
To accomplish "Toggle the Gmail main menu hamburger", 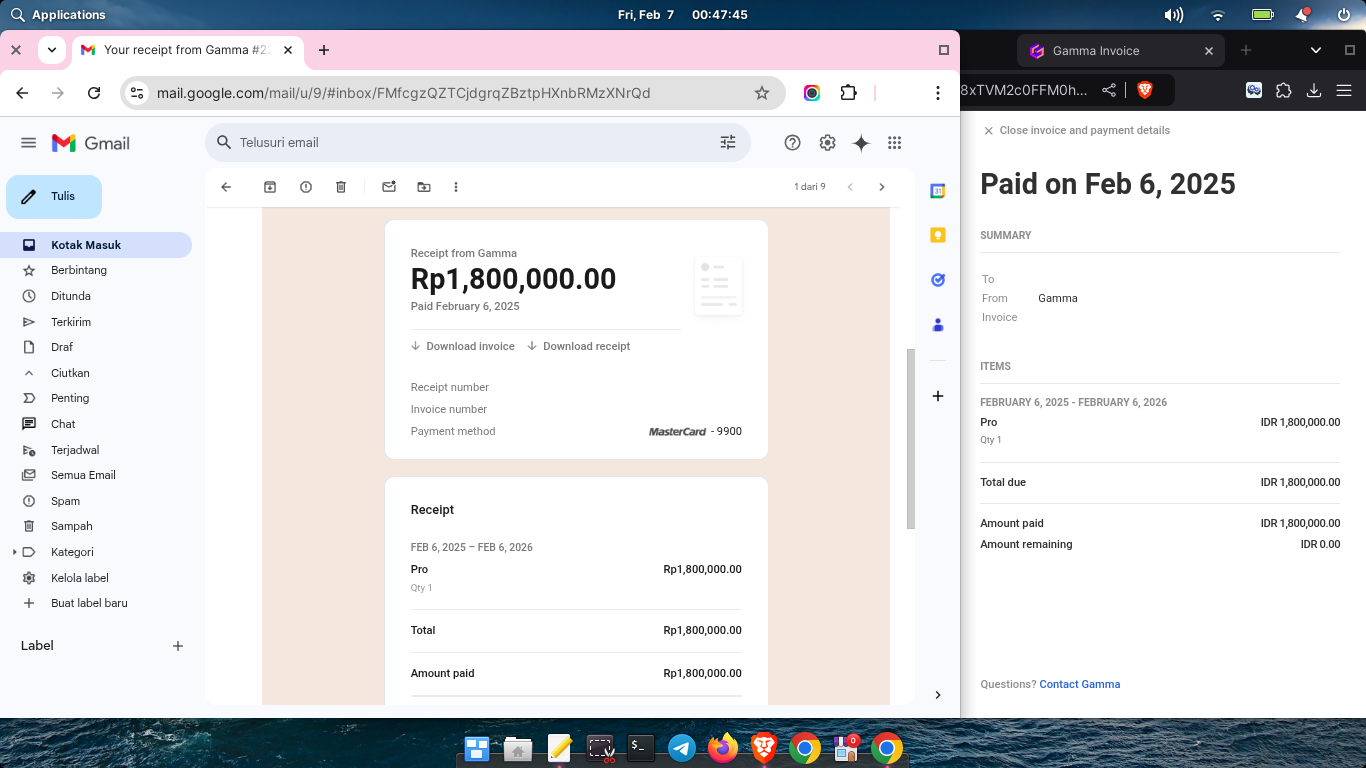I will pyautogui.click(x=28, y=143).
